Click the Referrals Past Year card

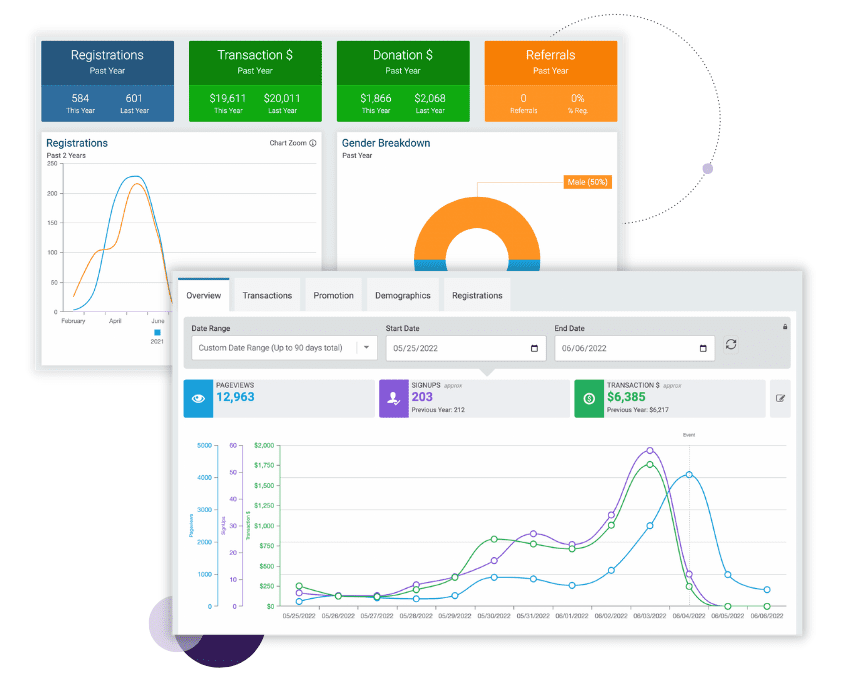coord(551,81)
